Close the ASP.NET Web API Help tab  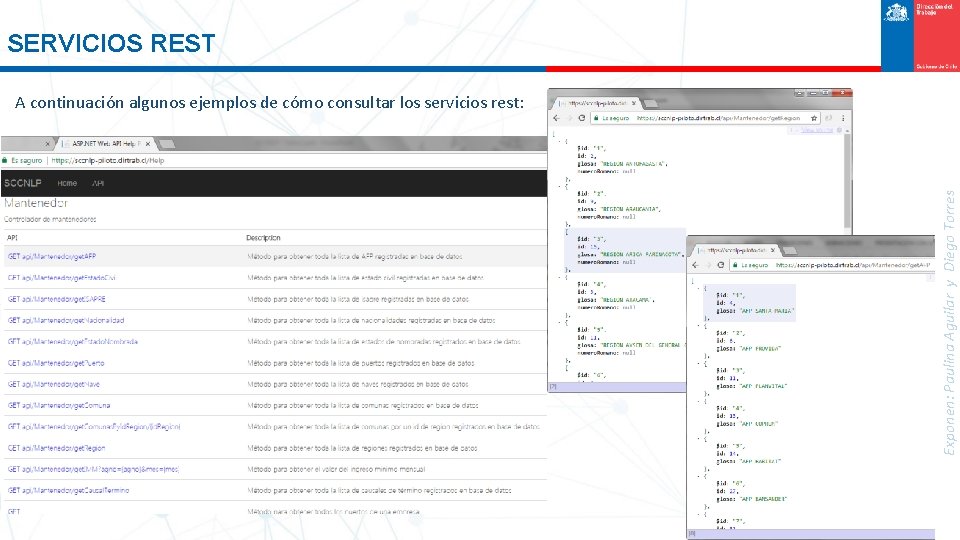point(148,144)
